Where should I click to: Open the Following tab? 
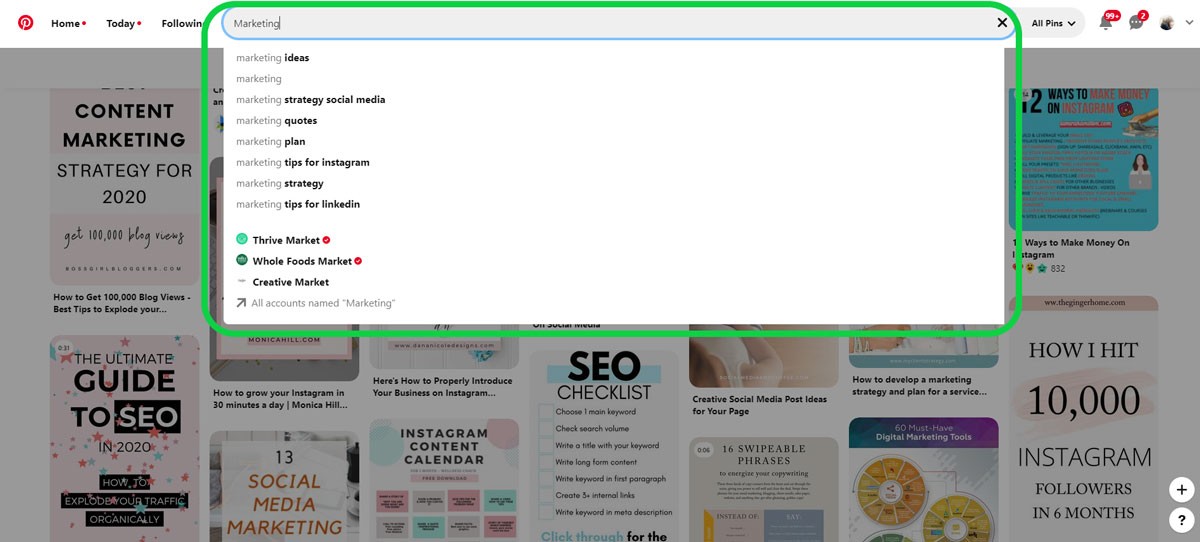181,23
